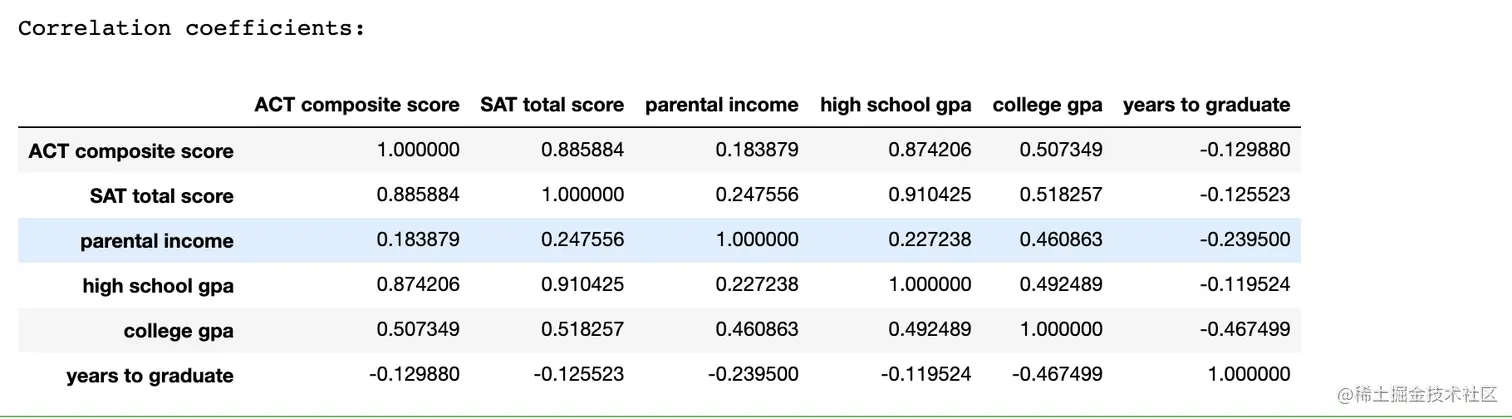Viewport: 1512px width, 419px height.
Task: Select the college gpa row label
Action: (179, 331)
